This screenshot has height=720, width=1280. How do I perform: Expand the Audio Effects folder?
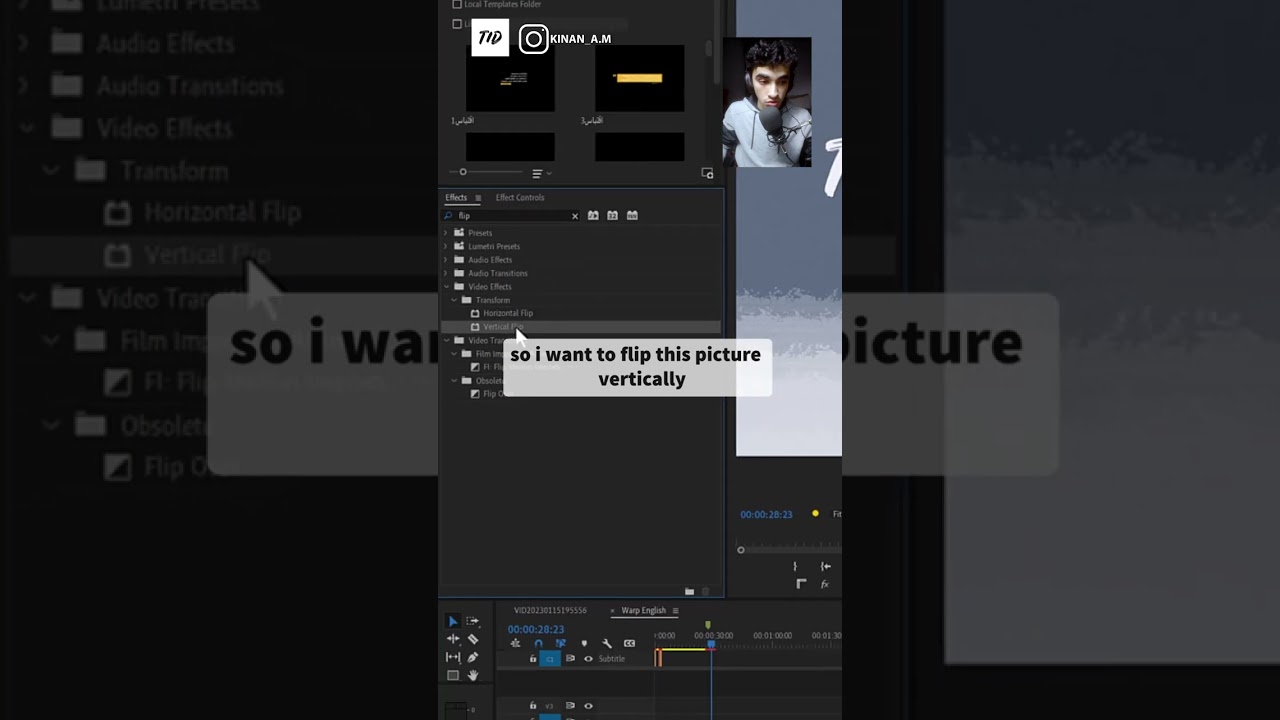[446, 260]
